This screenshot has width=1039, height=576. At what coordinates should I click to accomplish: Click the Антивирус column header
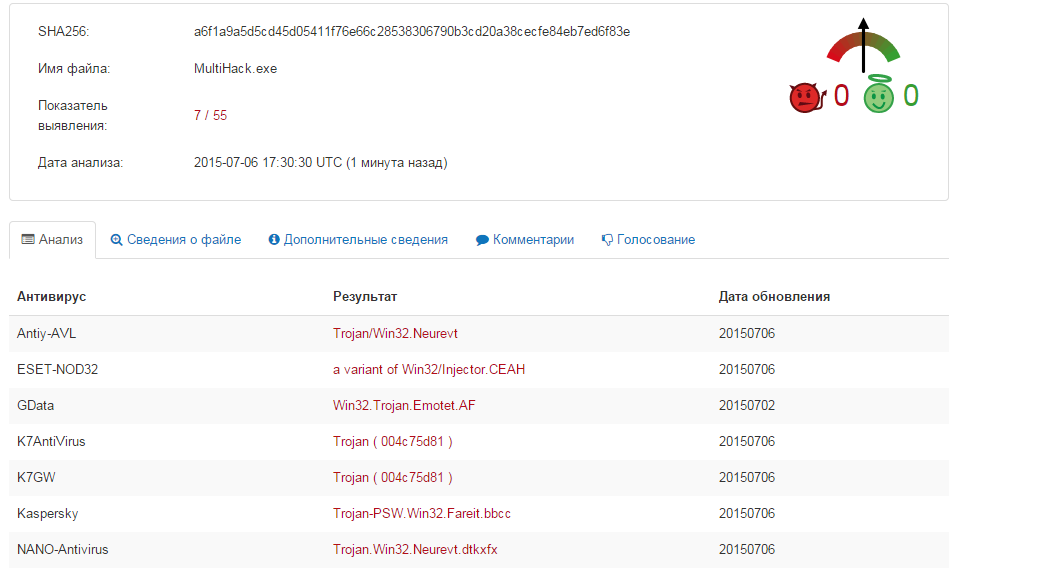(x=52, y=297)
